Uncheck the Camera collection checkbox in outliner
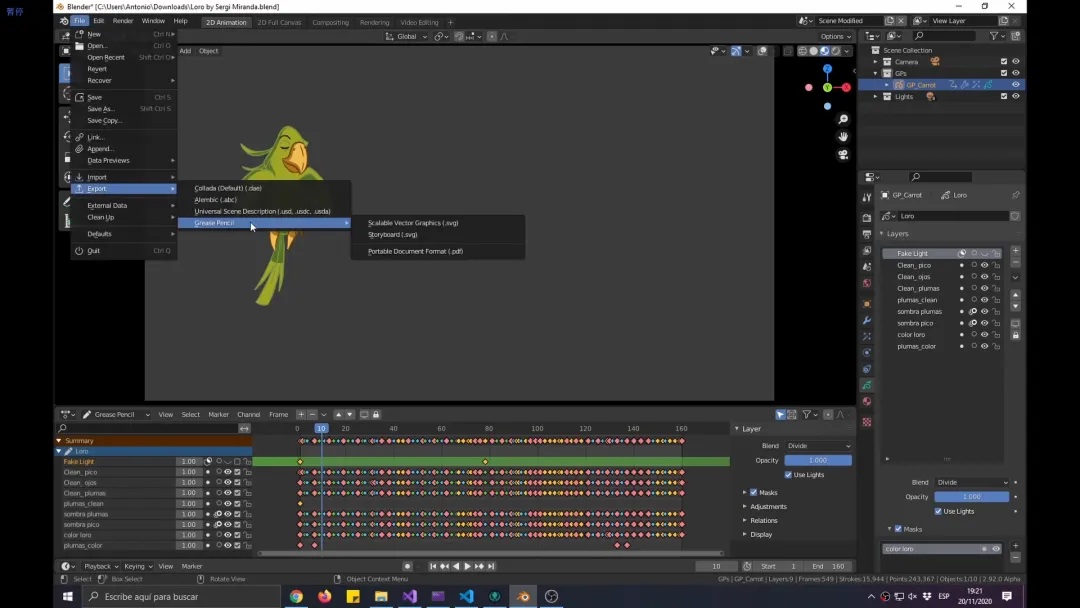This screenshot has height=608, width=1080. tap(1004, 61)
